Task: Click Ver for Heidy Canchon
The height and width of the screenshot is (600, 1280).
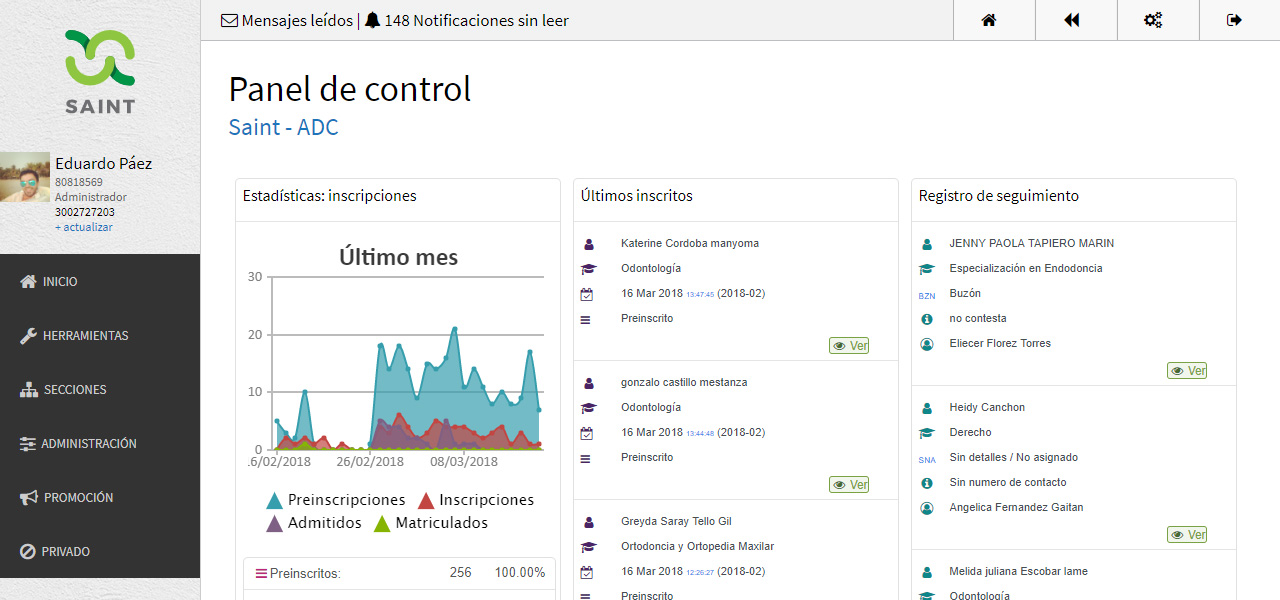Action: [x=1187, y=535]
